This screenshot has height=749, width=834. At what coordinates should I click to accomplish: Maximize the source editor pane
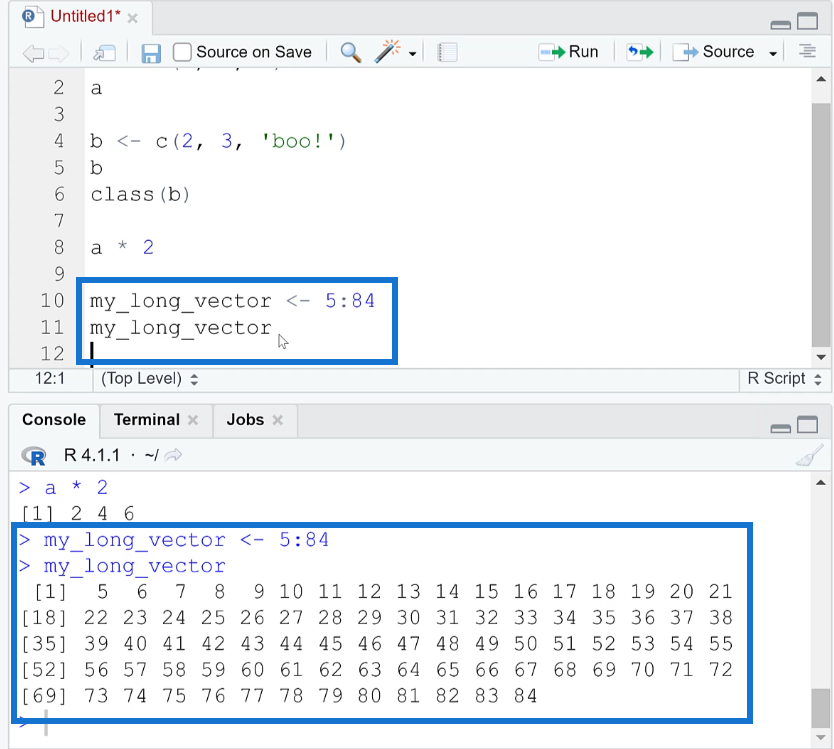click(807, 21)
